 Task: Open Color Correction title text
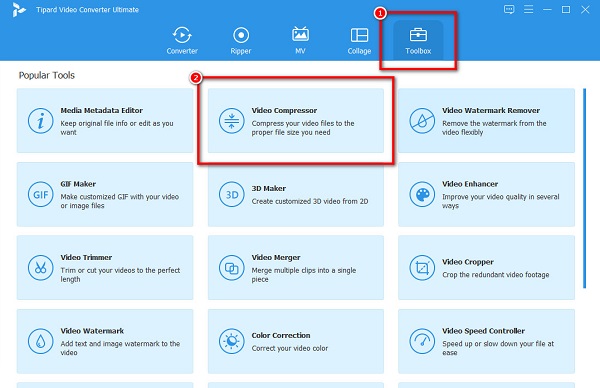click(x=281, y=335)
